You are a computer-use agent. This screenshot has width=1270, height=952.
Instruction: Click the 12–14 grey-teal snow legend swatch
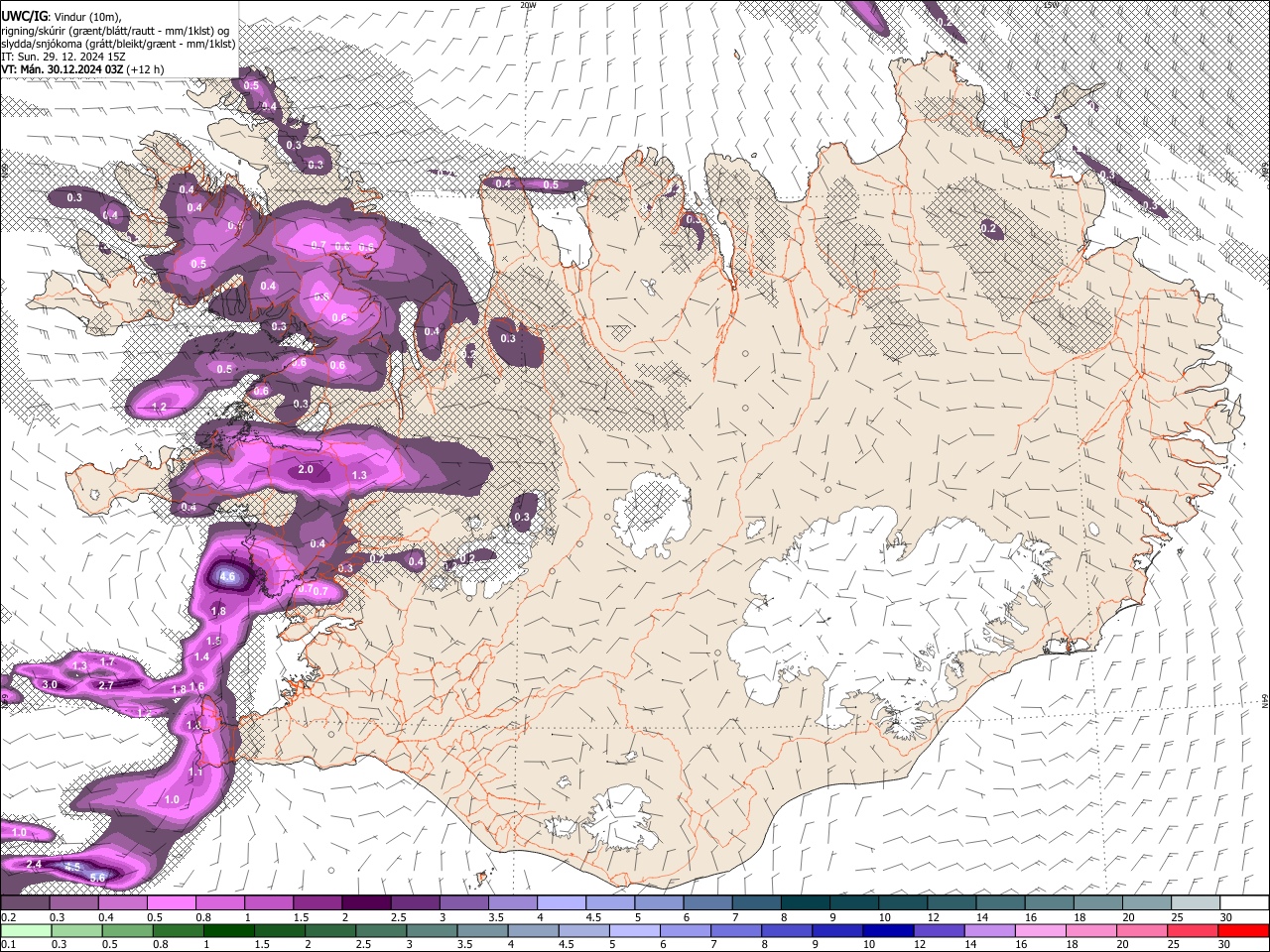click(x=952, y=903)
